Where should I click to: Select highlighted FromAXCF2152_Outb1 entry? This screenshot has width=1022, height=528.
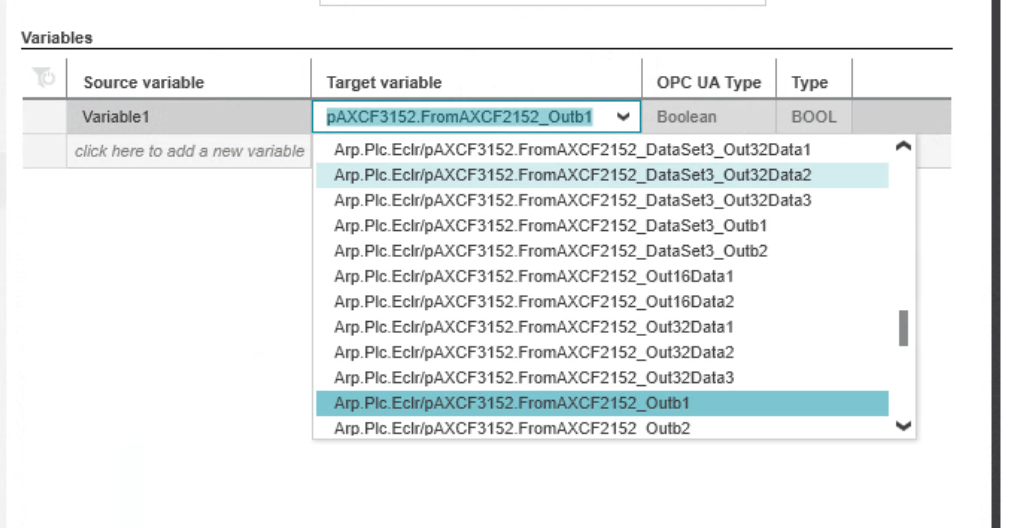pyautogui.click(x=602, y=403)
